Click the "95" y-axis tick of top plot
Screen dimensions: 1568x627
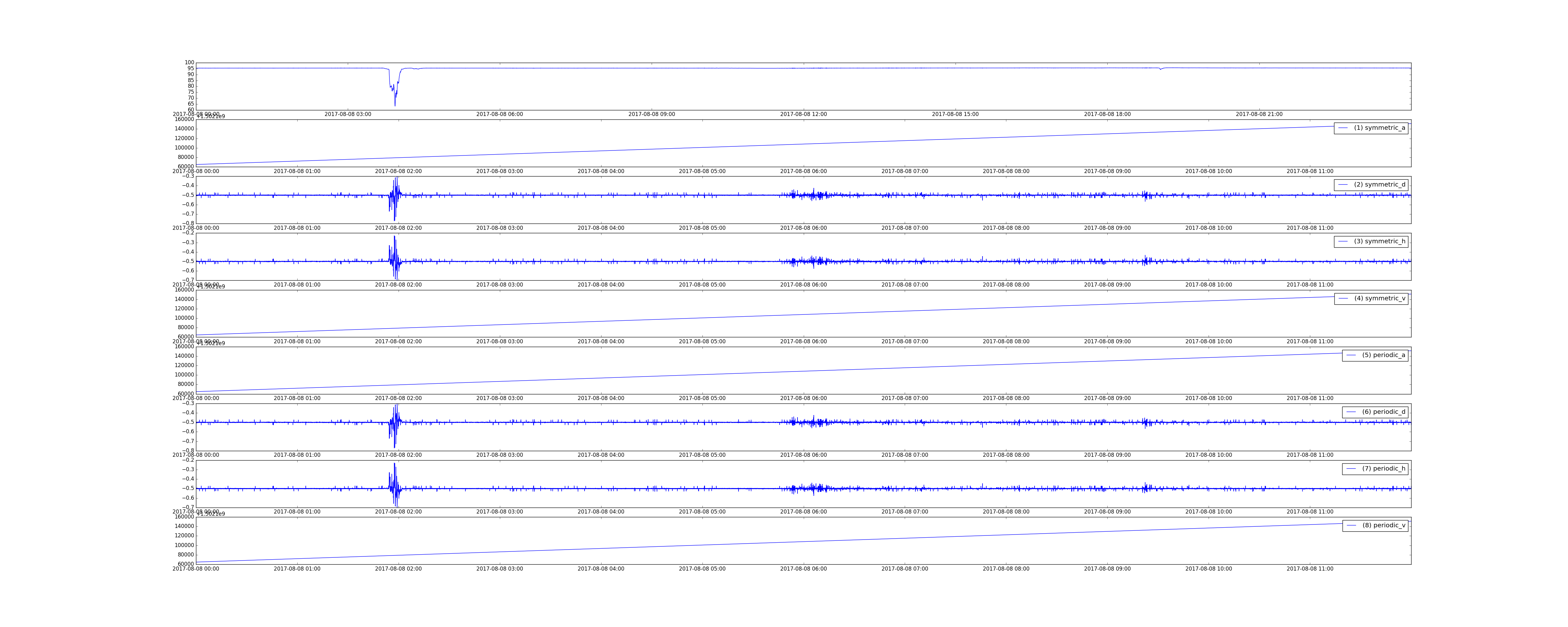click(191, 69)
